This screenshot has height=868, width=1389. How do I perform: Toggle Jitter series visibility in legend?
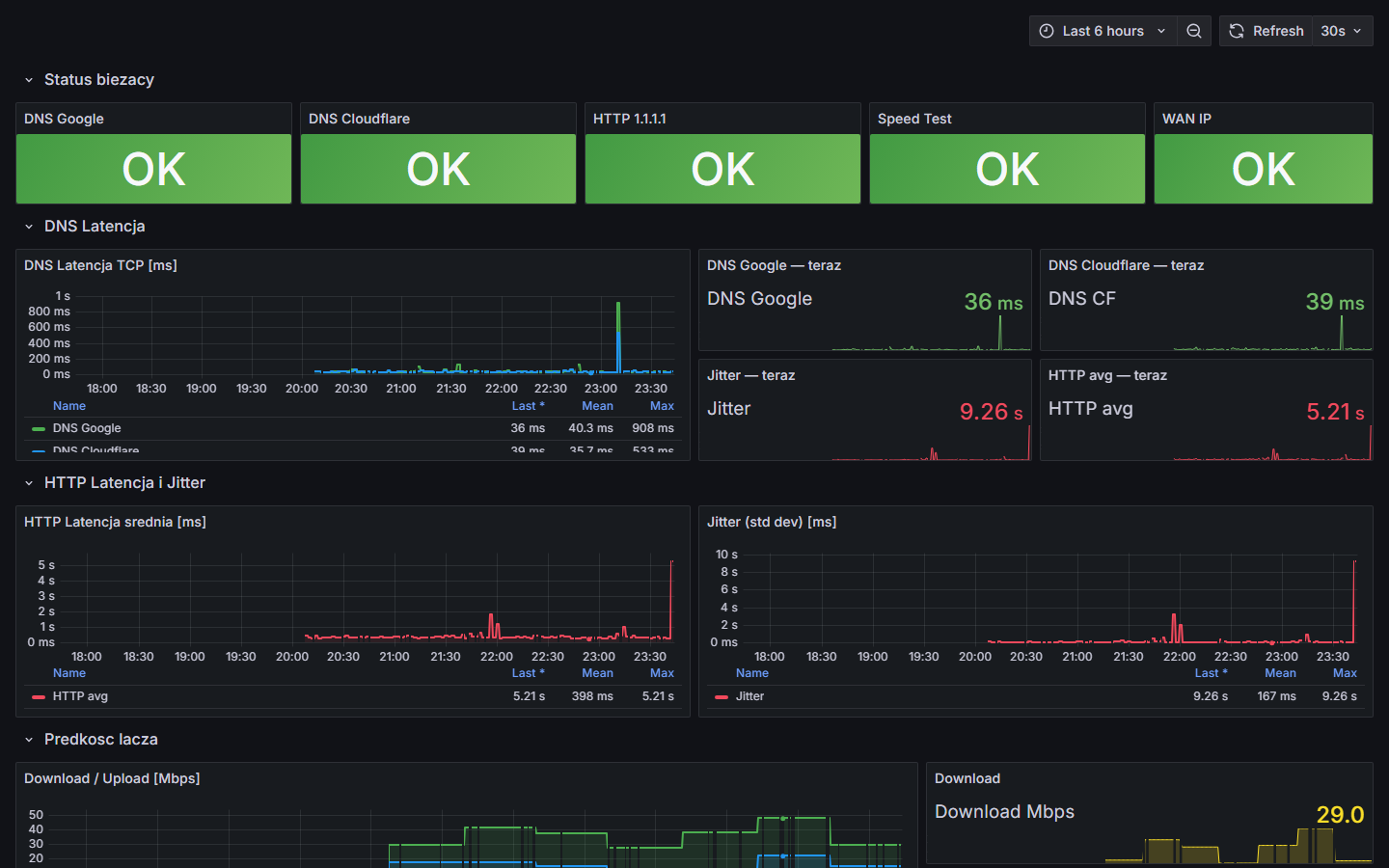tap(749, 696)
